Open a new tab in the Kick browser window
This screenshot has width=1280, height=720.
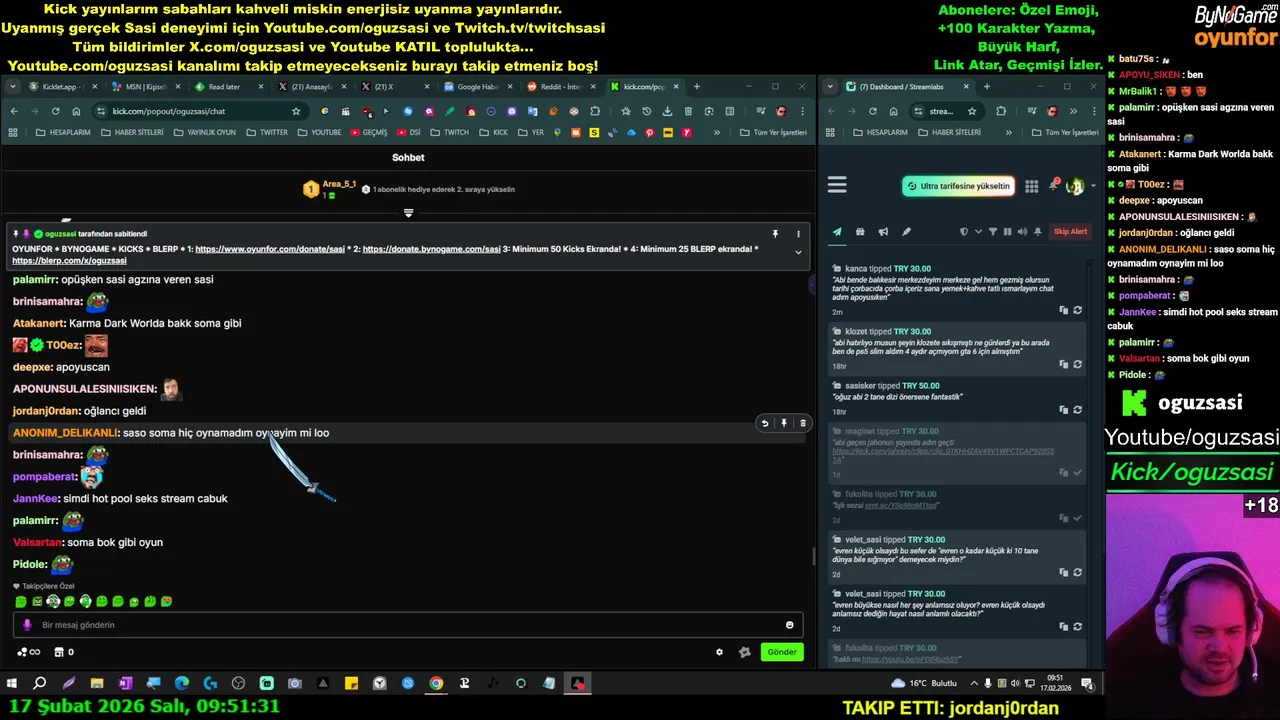click(x=697, y=87)
